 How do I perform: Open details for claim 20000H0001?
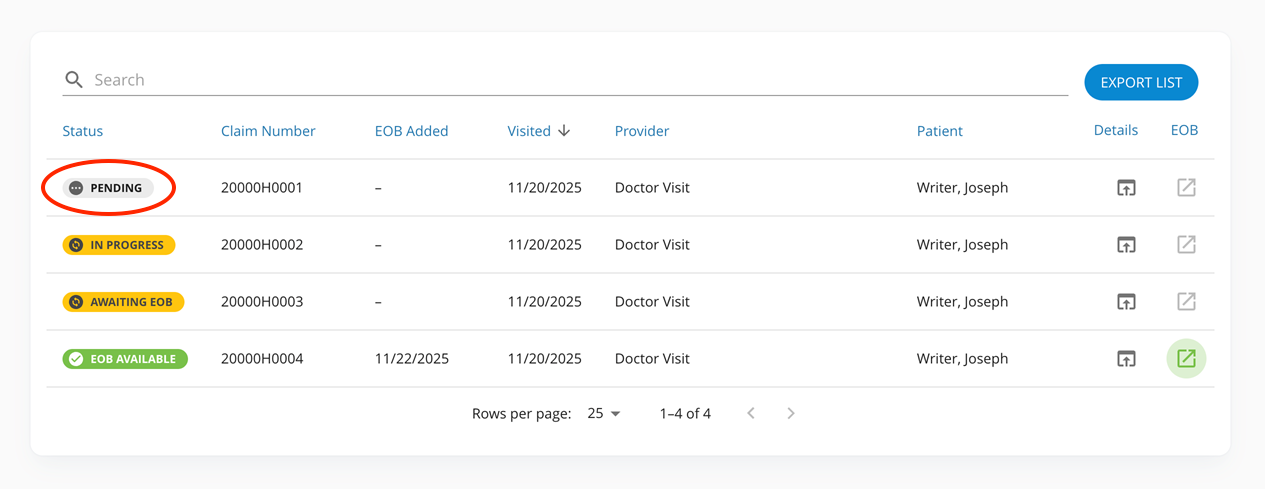[x=1126, y=188]
